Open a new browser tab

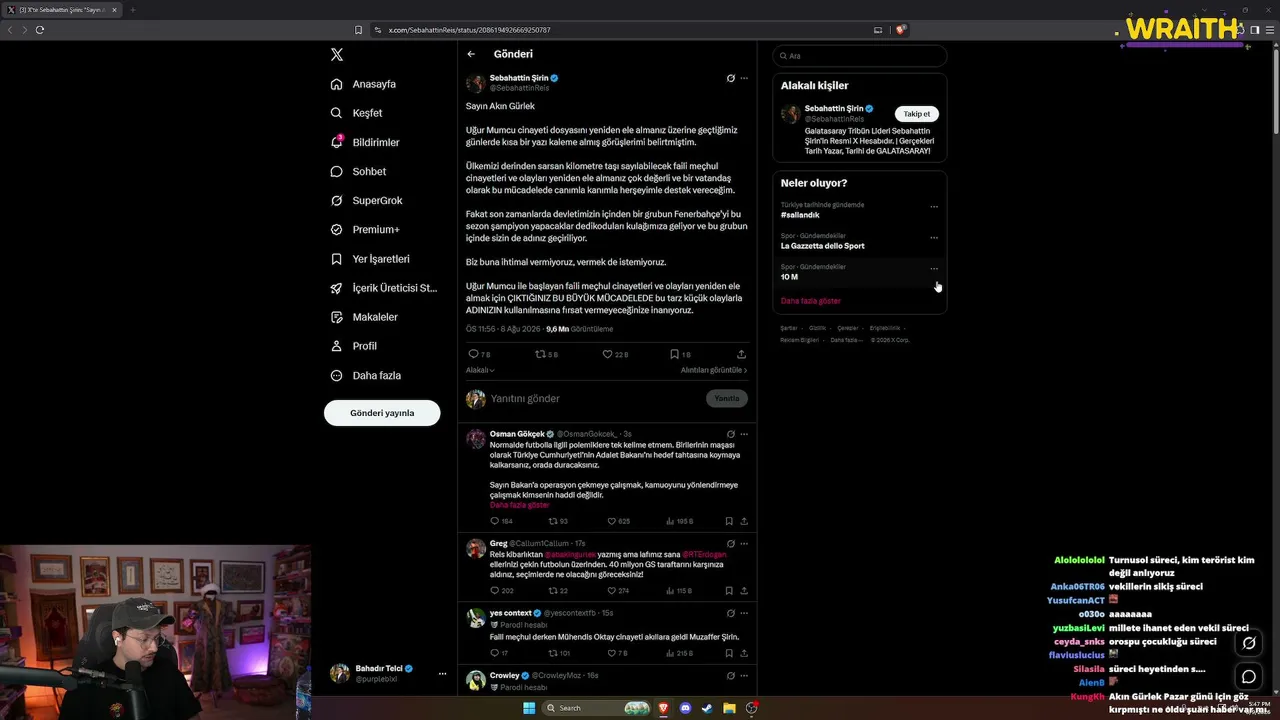tap(132, 10)
